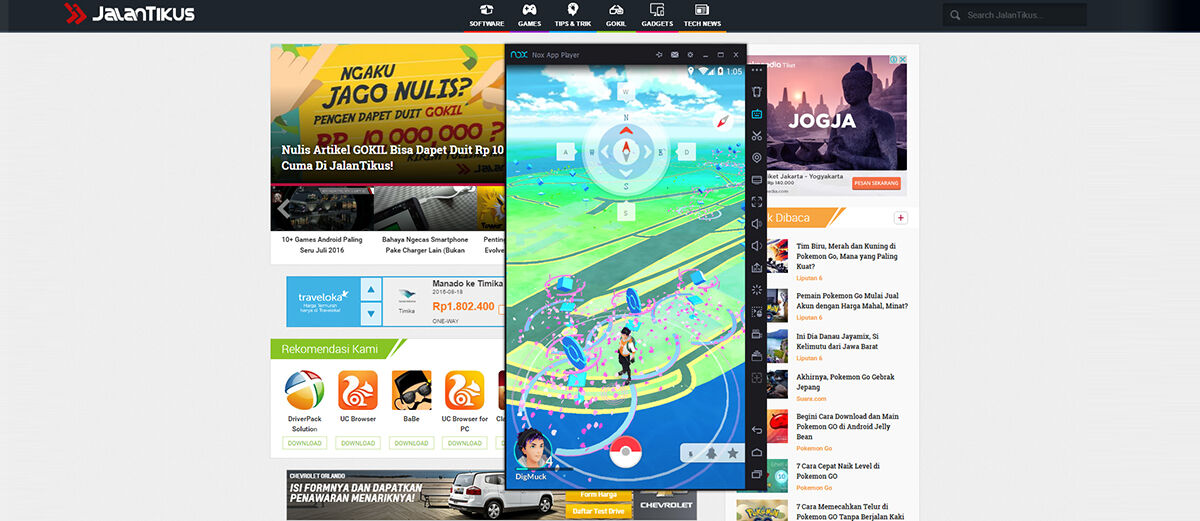Click the red north arrow on joystick
The height and width of the screenshot is (521, 1200).
click(626, 130)
